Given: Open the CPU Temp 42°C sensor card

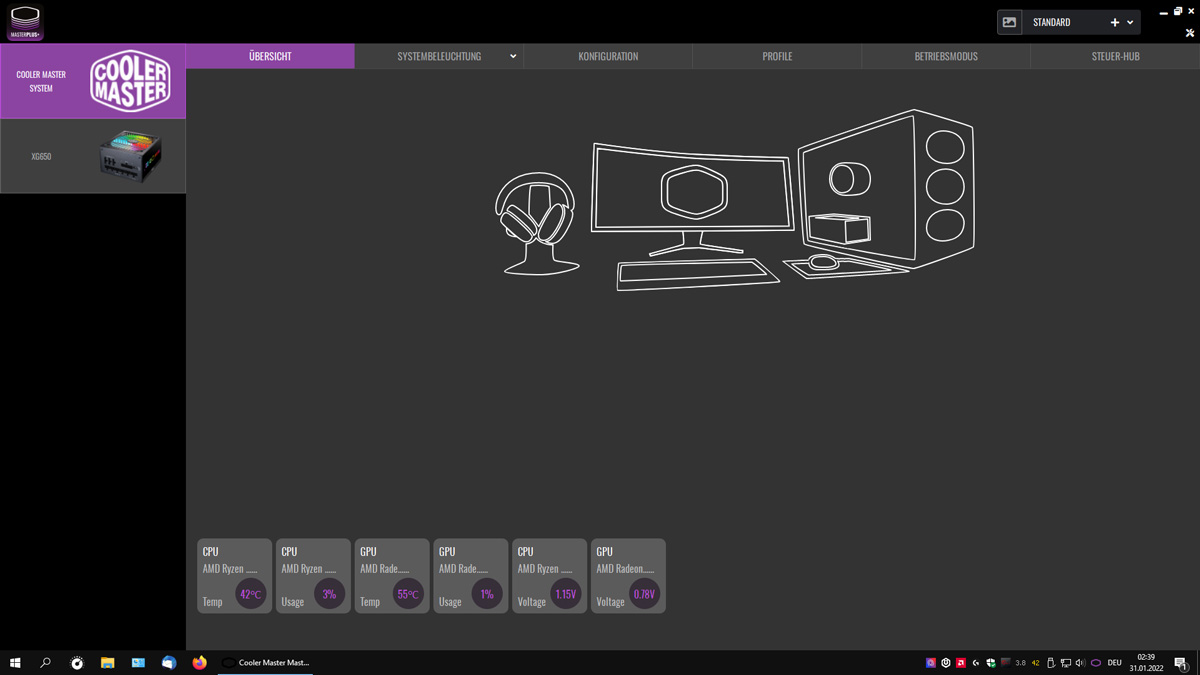Looking at the screenshot, I should tap(234, 576).
